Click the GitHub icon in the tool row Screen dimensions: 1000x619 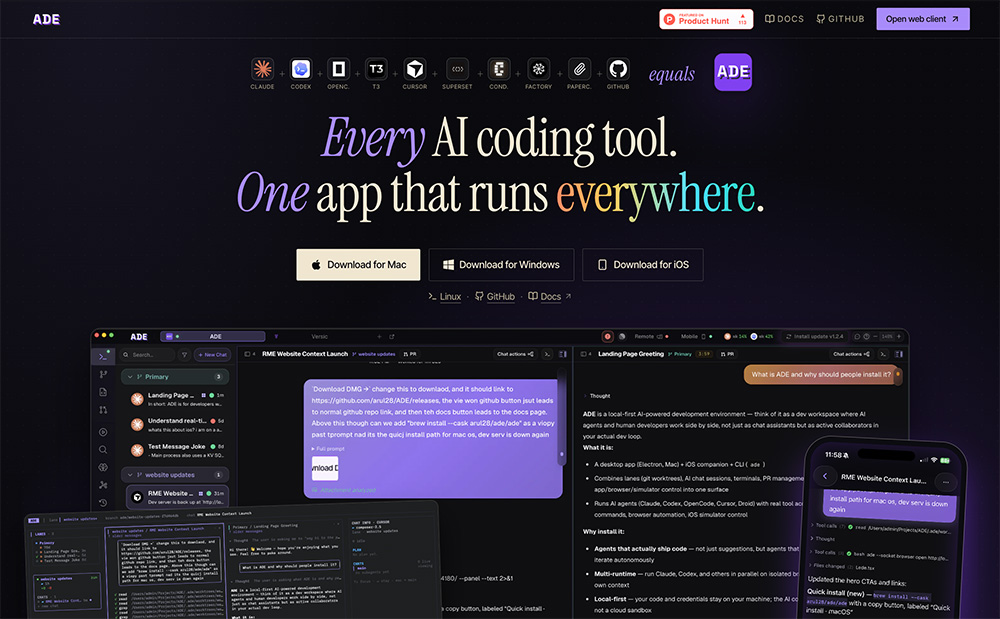coord(617,69)
